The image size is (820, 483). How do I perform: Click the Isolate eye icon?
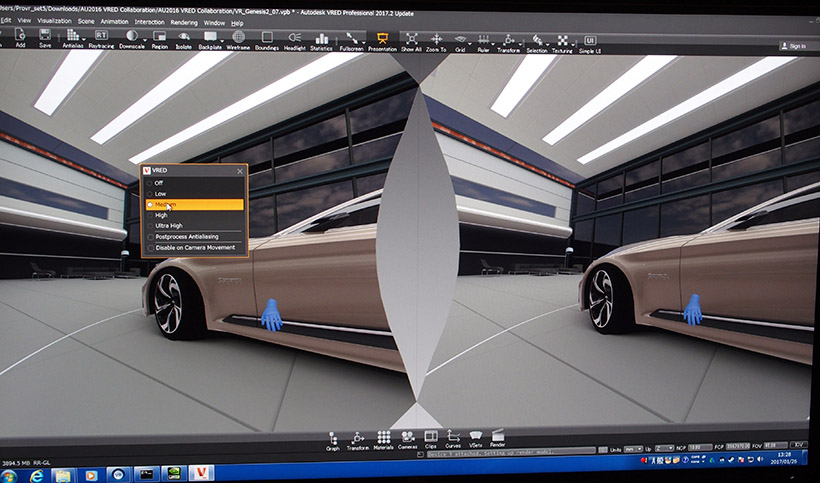184,37
